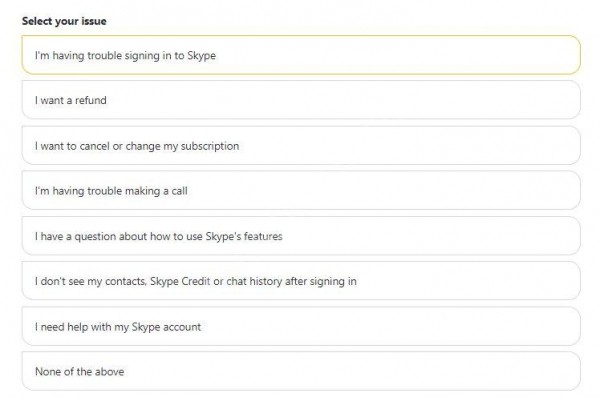Select the missing contacts, Skype Credit or chat history issue

301,281
